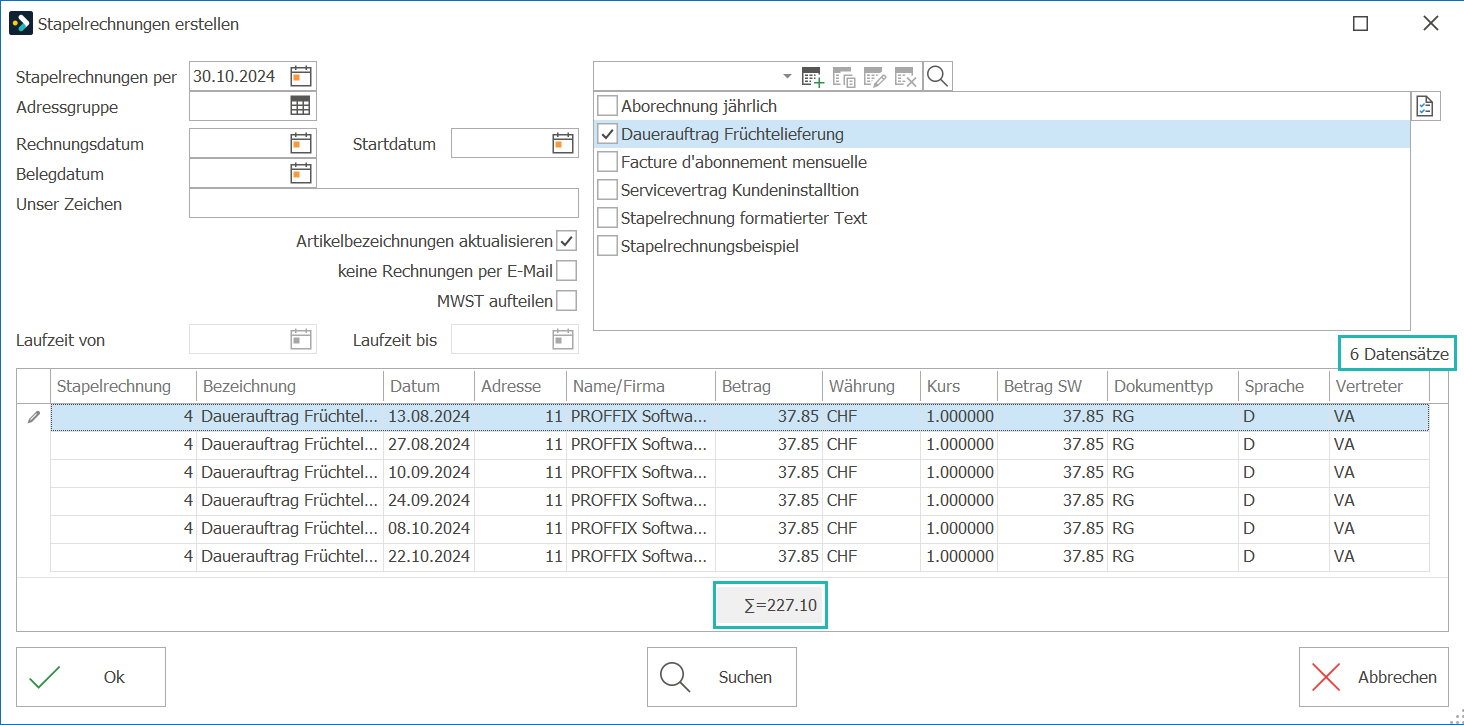Click the Stapelrechnung column header
The height and width of the screenshot is (725, 1464).
point(123,386)
